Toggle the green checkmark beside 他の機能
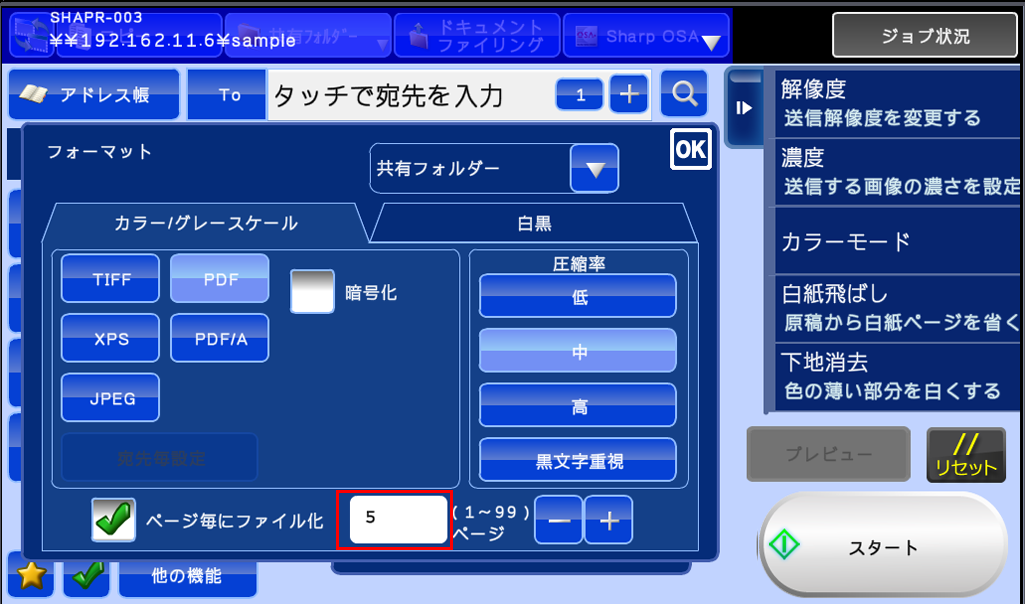The image size is (1025, 604). (x=85, y=576)
